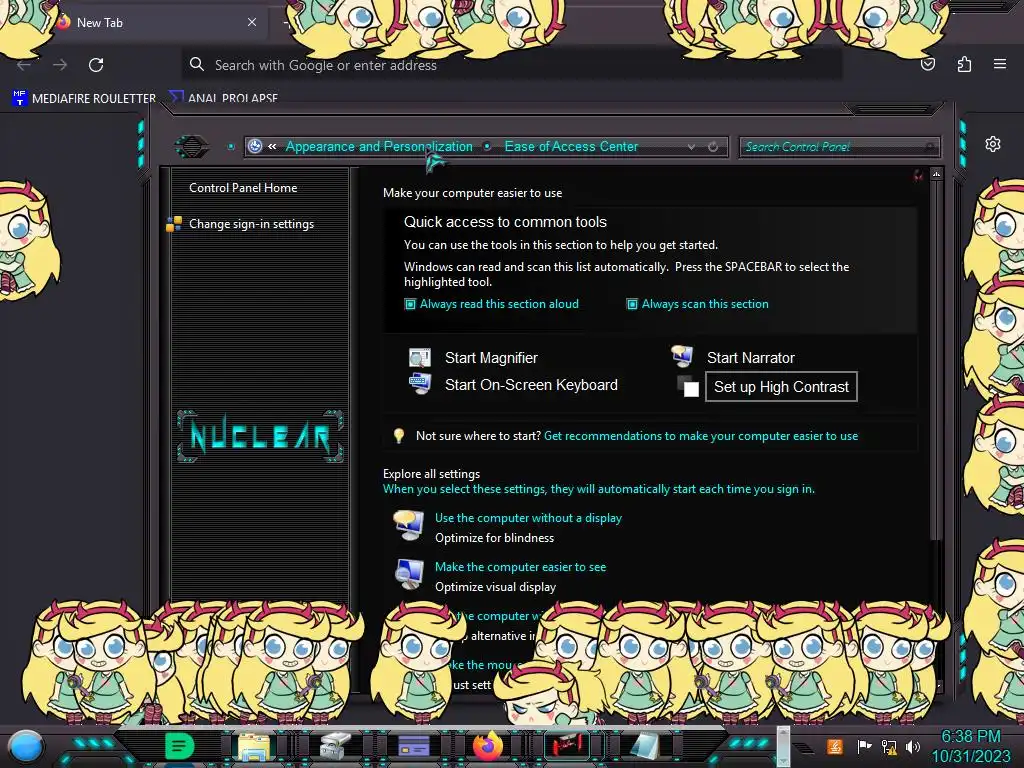
Task: Open the notepad app in the taskbar
Action: click(644, 746)
